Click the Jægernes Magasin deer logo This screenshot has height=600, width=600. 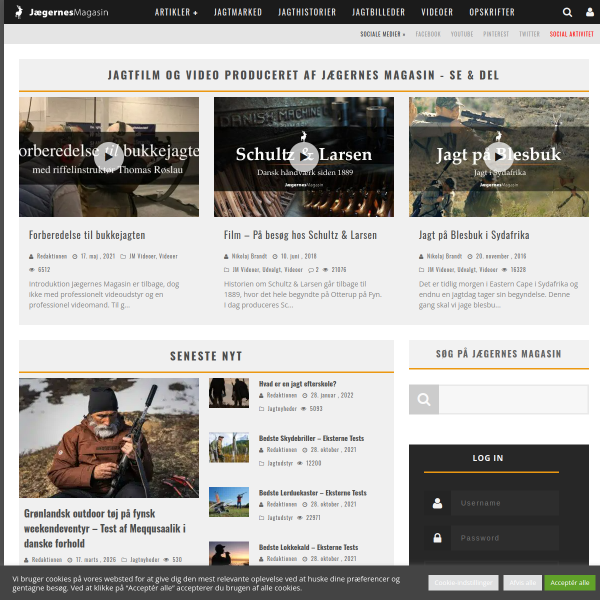19,12
